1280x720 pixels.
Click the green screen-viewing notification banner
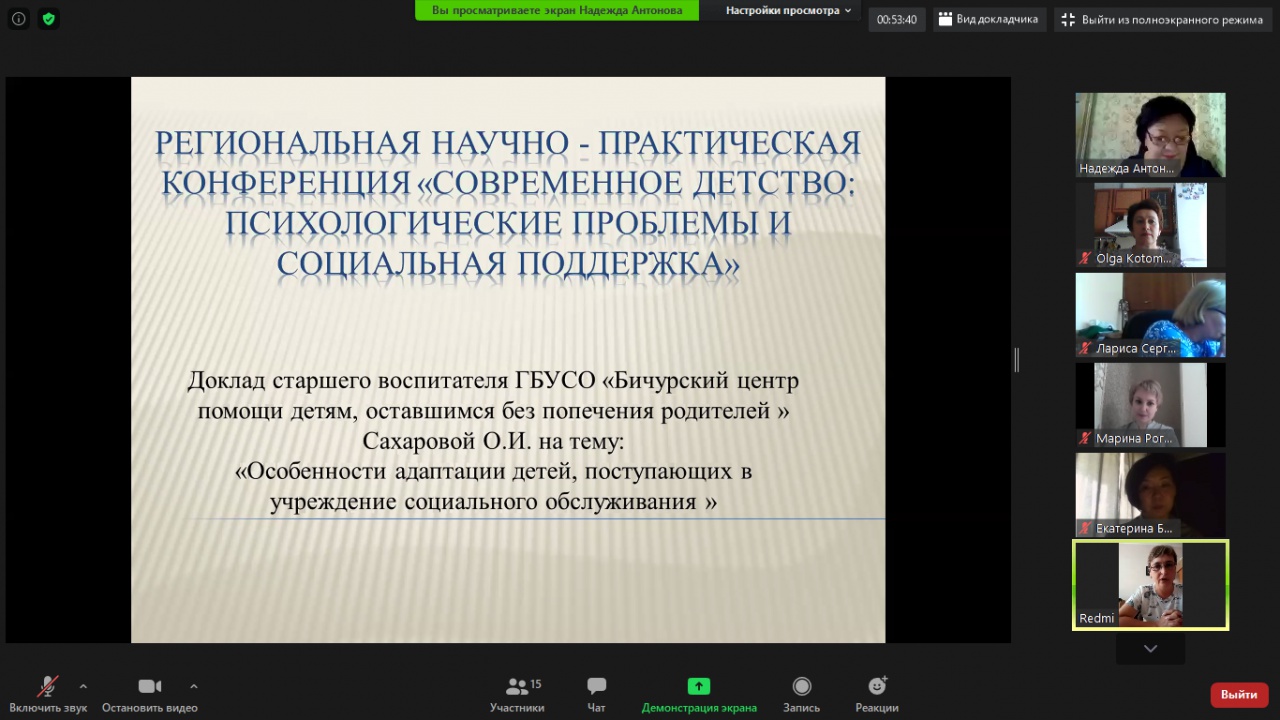pos(557,10)
